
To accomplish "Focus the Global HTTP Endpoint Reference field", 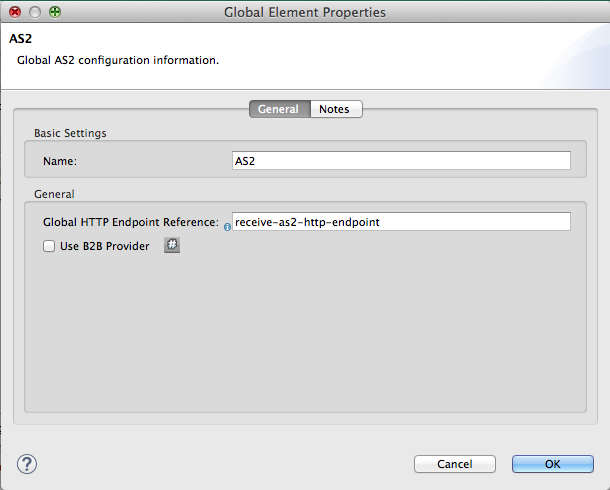I will [x=400, y=222].
